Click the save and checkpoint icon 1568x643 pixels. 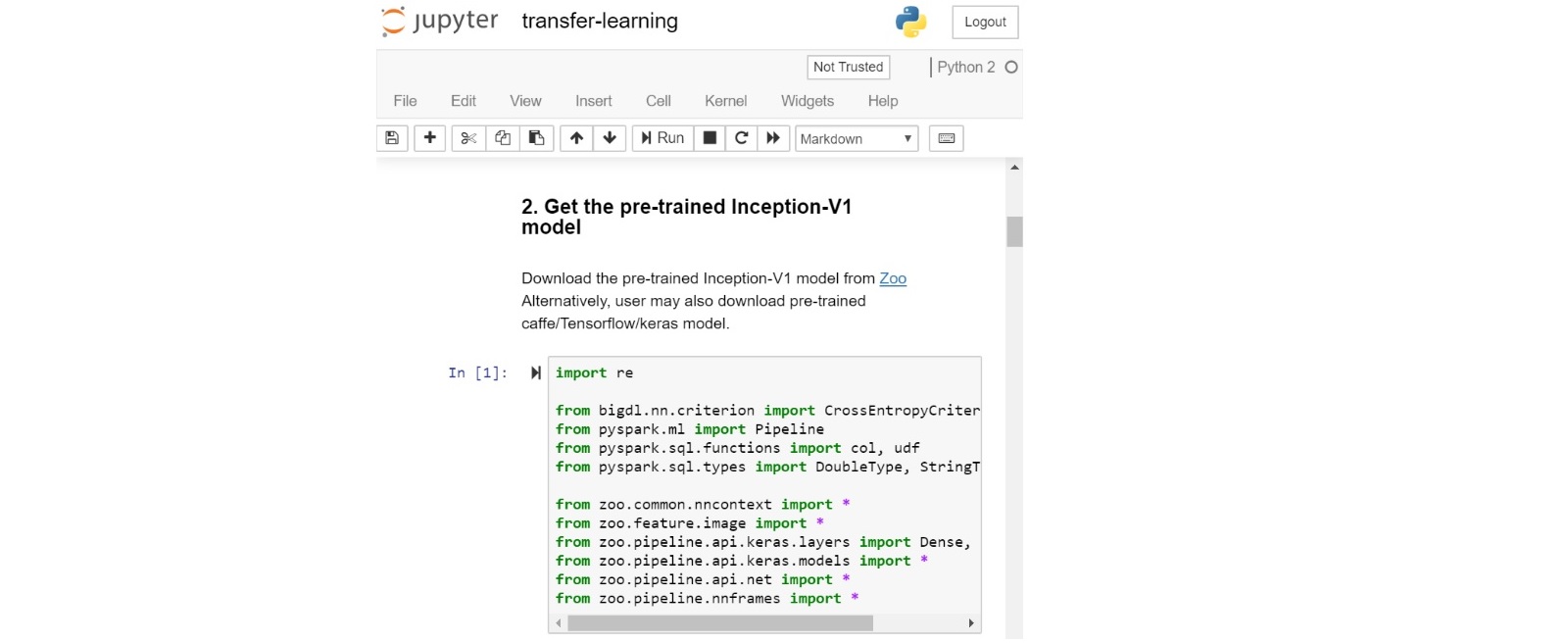tap(392, 138)
